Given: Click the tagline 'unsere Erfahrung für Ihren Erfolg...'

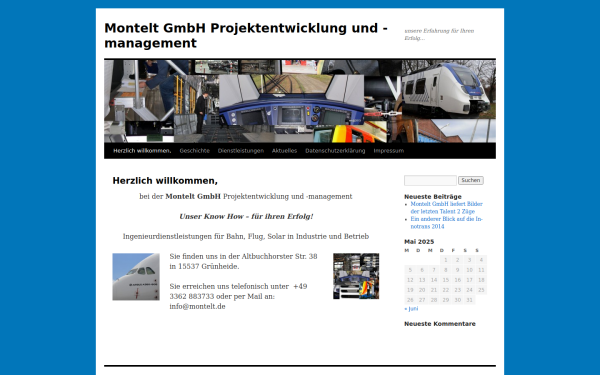Looking at the screenshot, I should 439,34.
